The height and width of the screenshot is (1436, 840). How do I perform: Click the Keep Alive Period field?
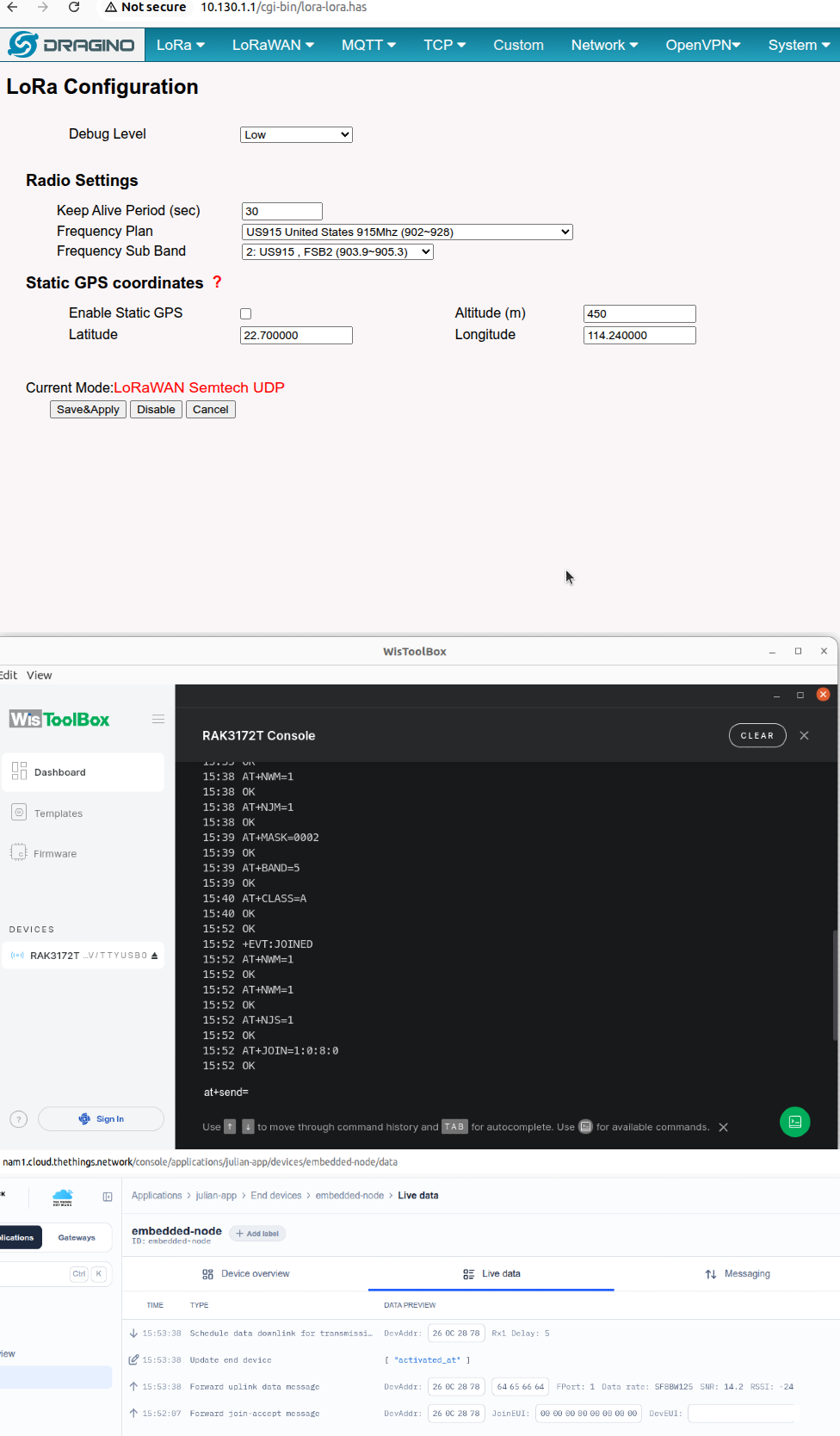click(281, 212)
